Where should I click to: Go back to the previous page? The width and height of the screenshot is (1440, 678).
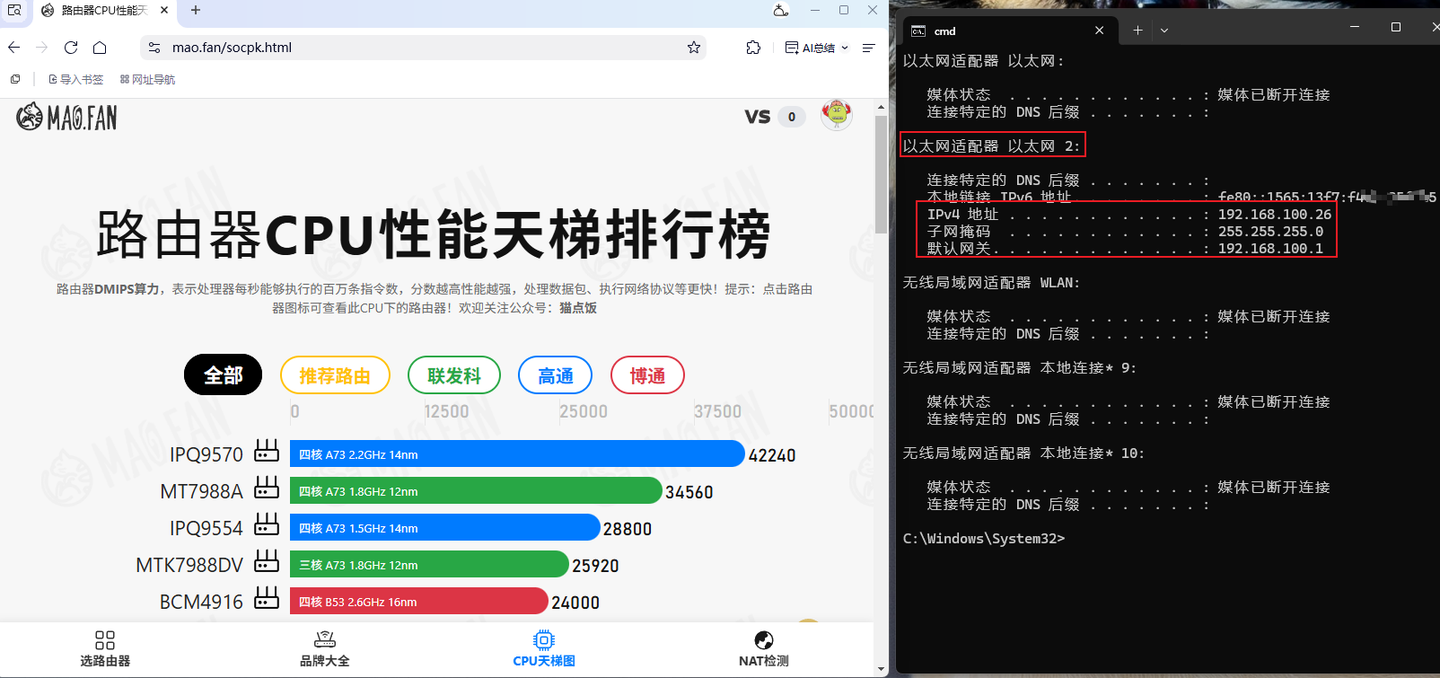tap(14, 47)
